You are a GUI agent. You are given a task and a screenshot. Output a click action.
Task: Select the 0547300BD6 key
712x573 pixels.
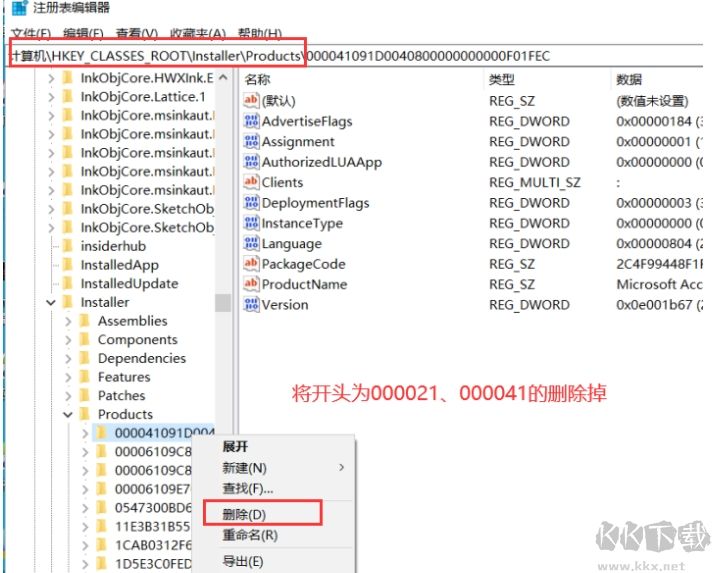[x=153, y=507]
